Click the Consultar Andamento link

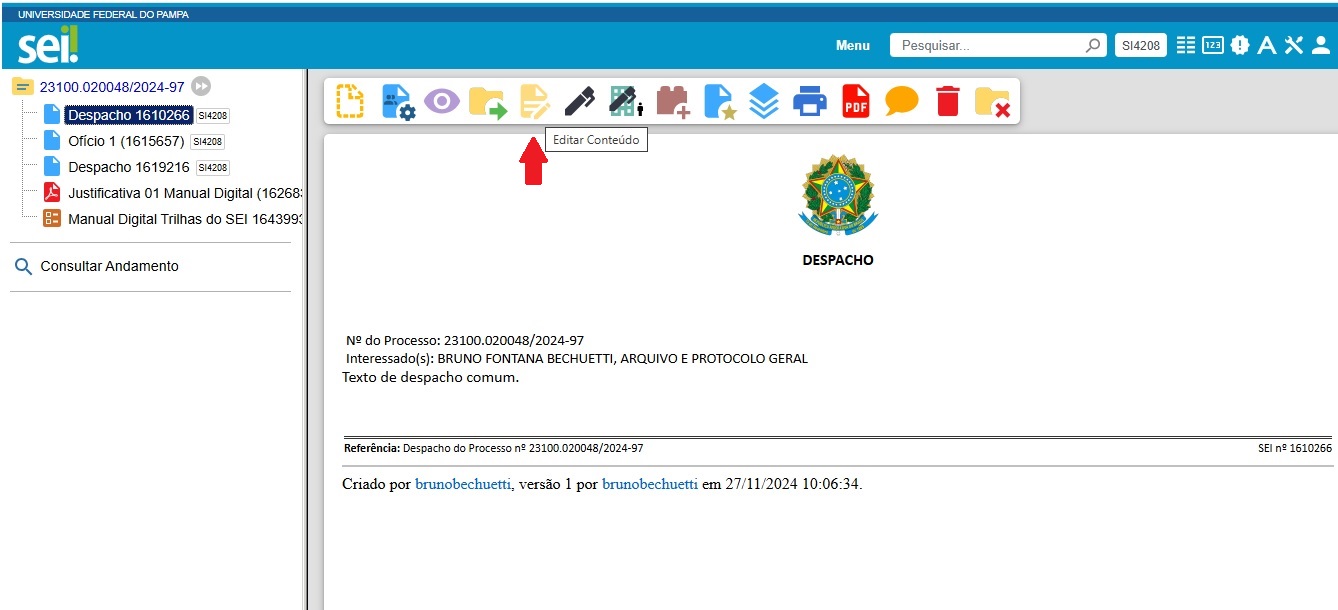point(109,267)
